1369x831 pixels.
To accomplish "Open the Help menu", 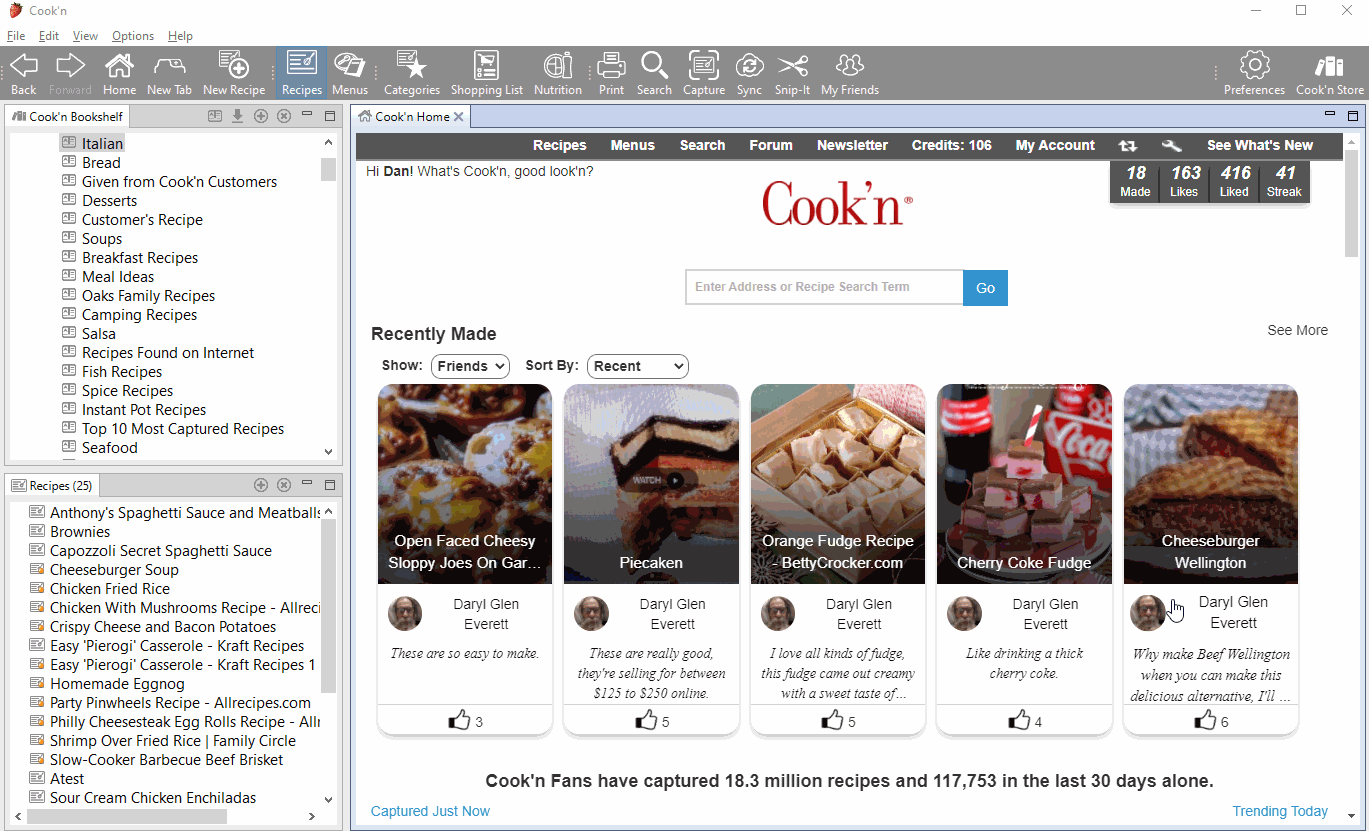I will coord(181,36).
